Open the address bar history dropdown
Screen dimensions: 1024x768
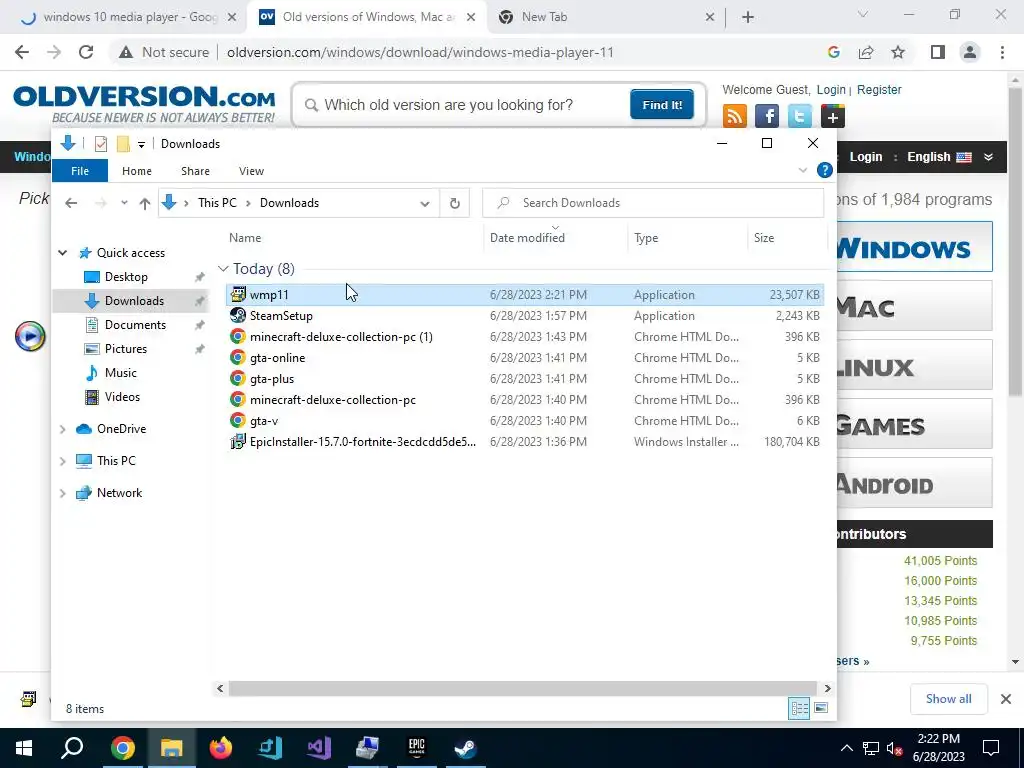[x=425, y=204]
